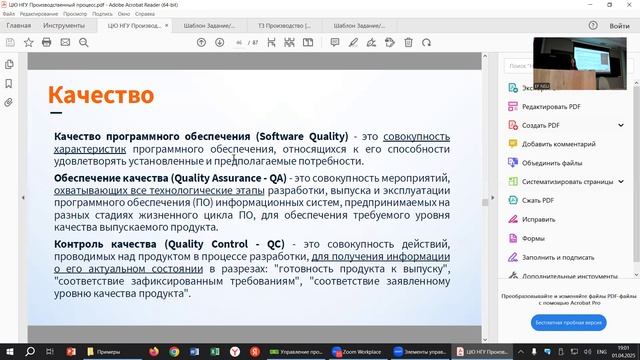Expand the Создать PDF chevron
The height and width of the screenshot is (360, 640).
click(x=621, y=125)
